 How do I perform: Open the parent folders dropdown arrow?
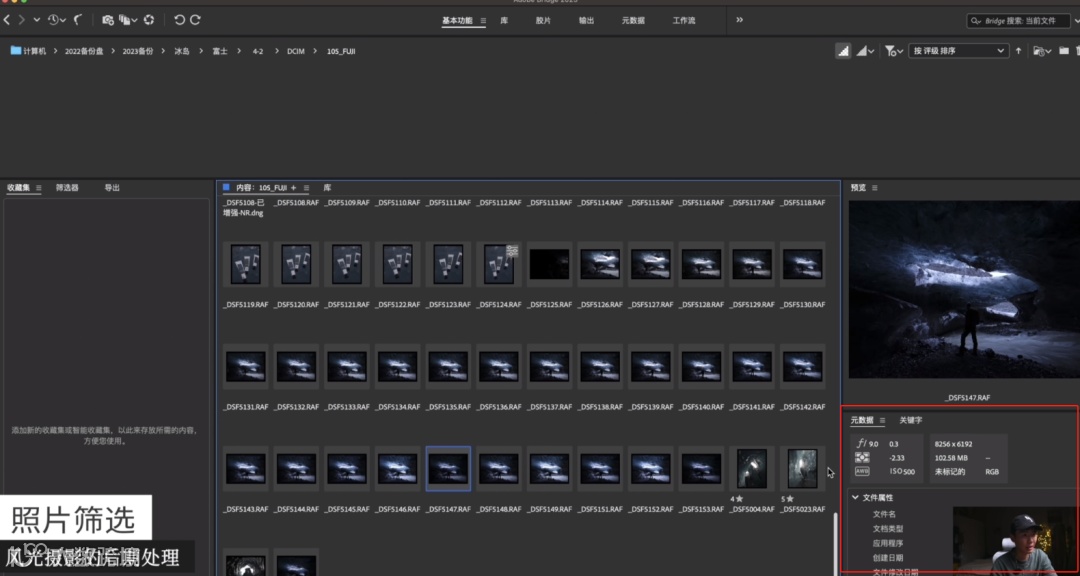click(37, 21)
